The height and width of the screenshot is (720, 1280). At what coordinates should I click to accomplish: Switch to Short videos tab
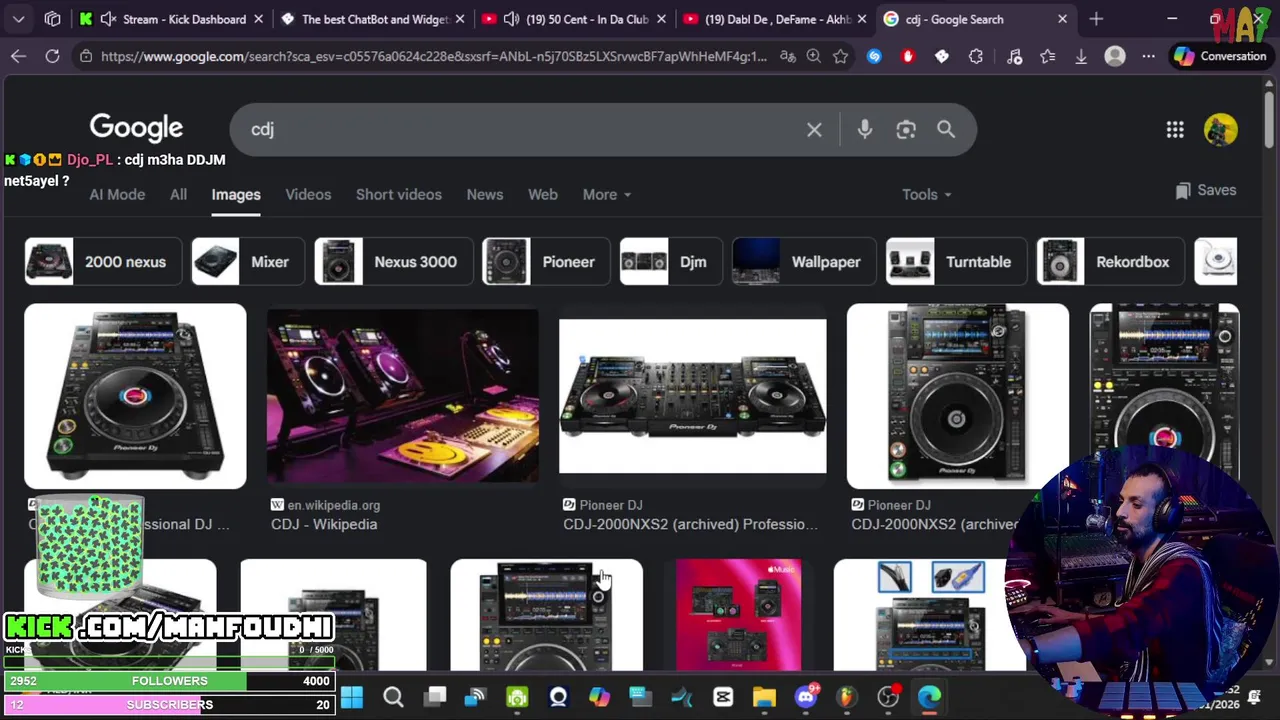point(399,195)
